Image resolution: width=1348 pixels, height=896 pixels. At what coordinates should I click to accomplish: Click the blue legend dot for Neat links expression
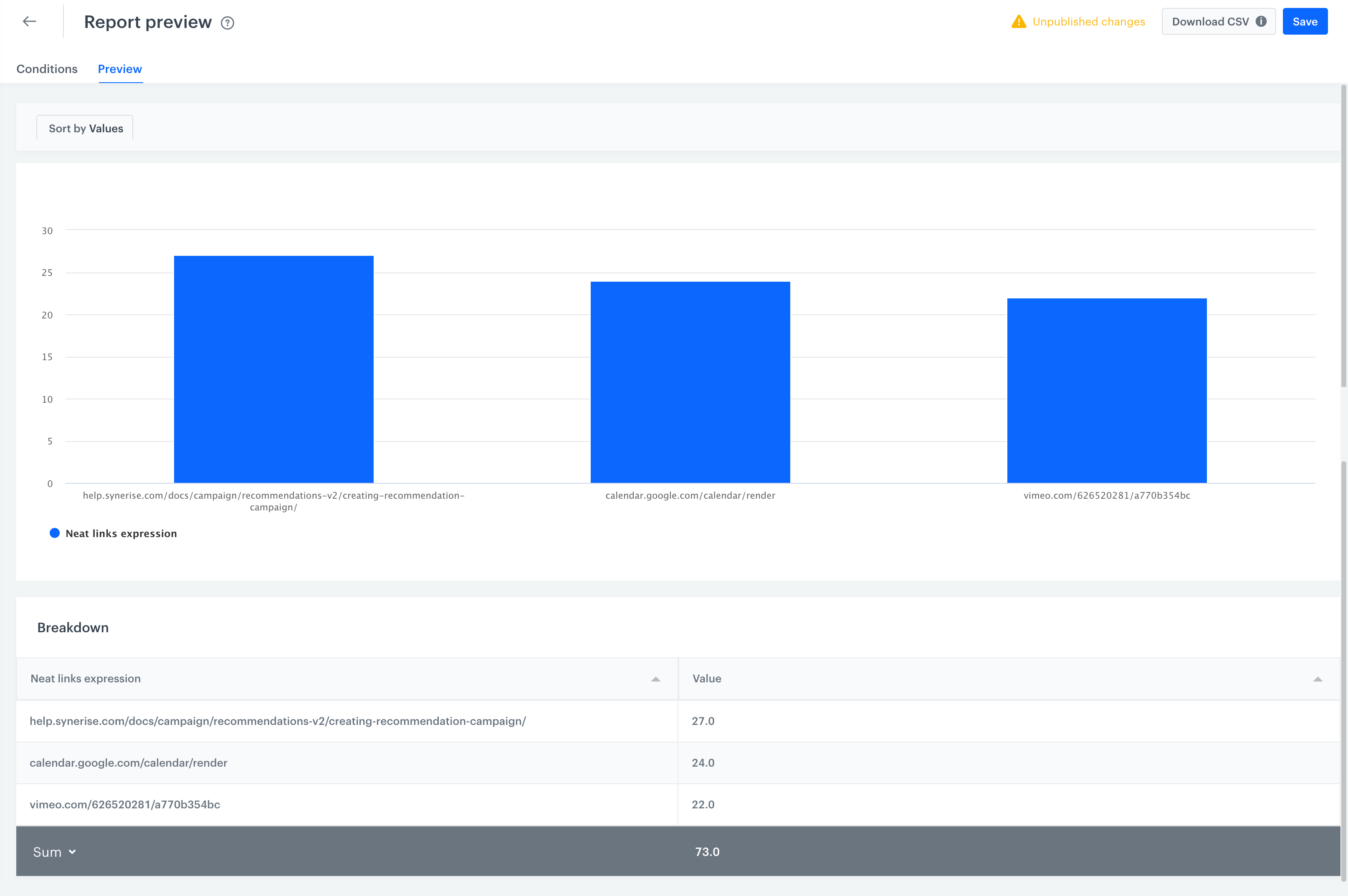[x=55, y=533]
